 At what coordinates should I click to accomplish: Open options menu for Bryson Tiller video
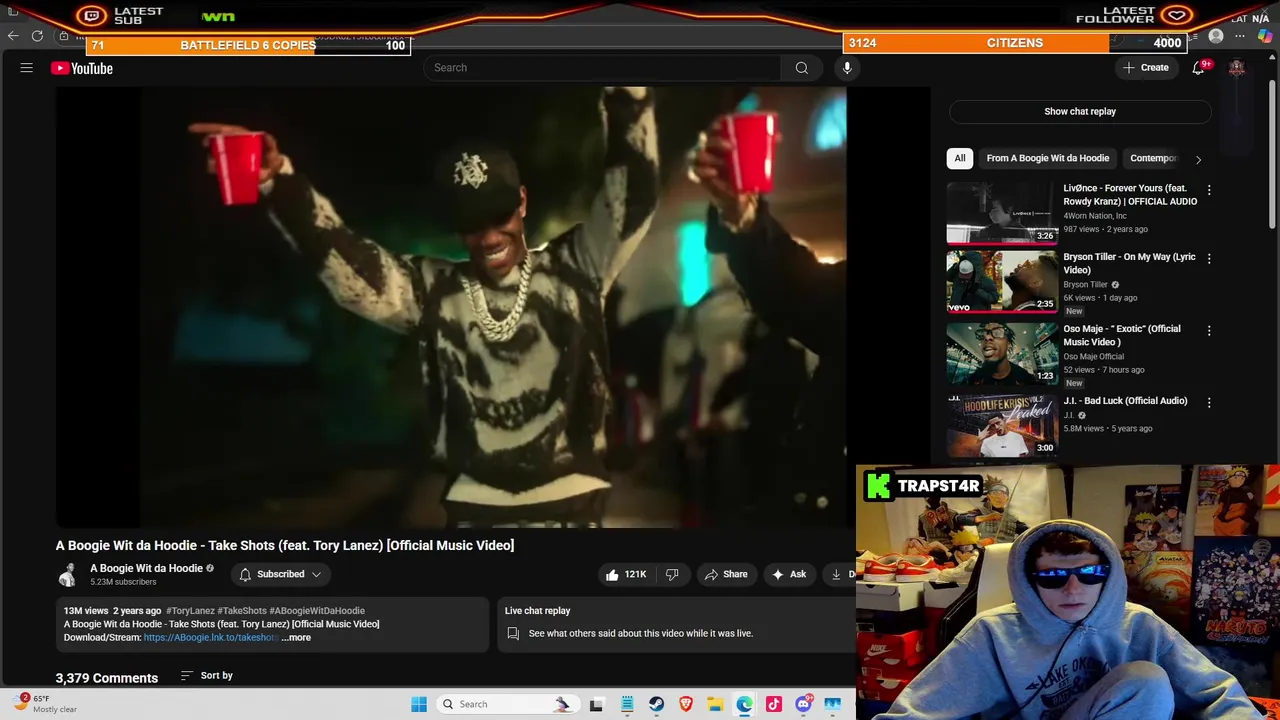(1209, 259)
